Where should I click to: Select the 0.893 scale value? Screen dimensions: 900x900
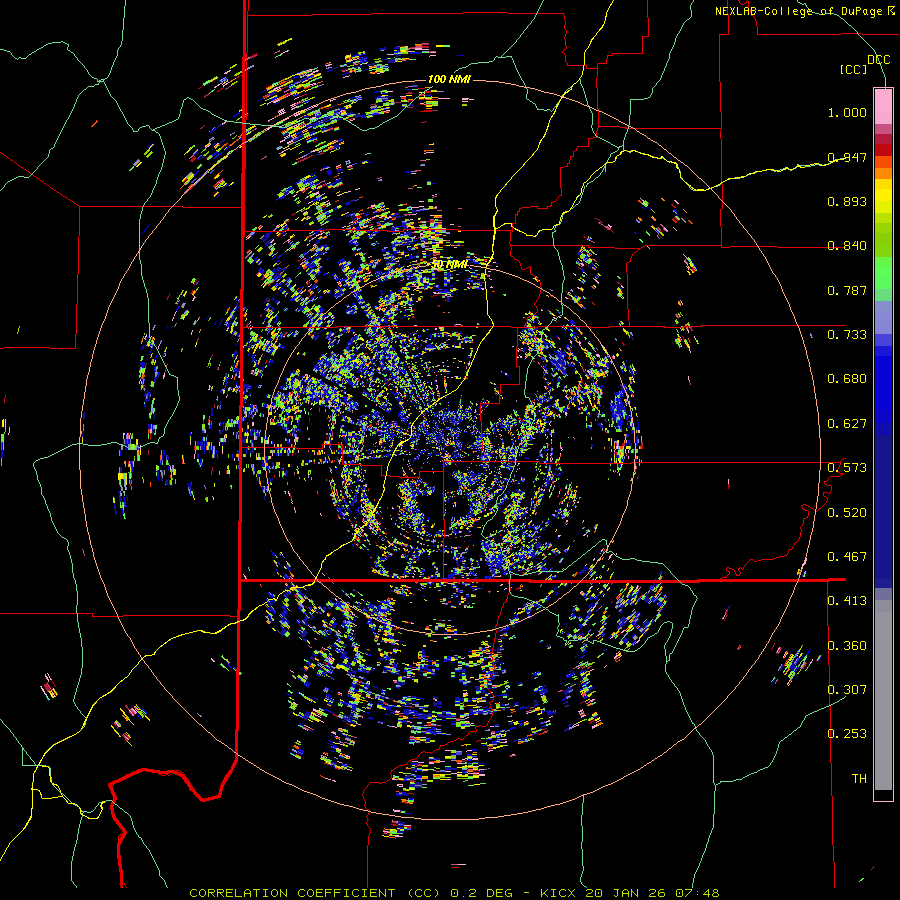(x=847, y=201)
